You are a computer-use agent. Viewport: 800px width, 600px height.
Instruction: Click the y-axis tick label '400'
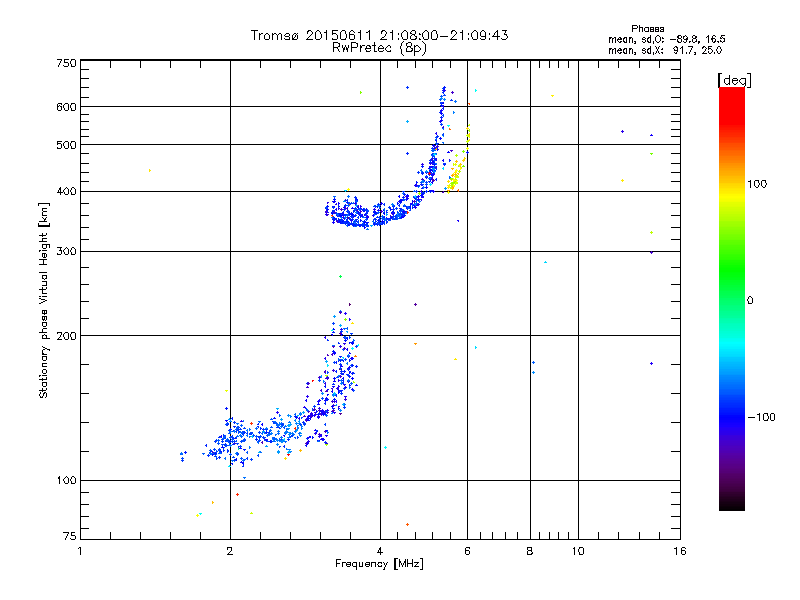tap(66, 192)
